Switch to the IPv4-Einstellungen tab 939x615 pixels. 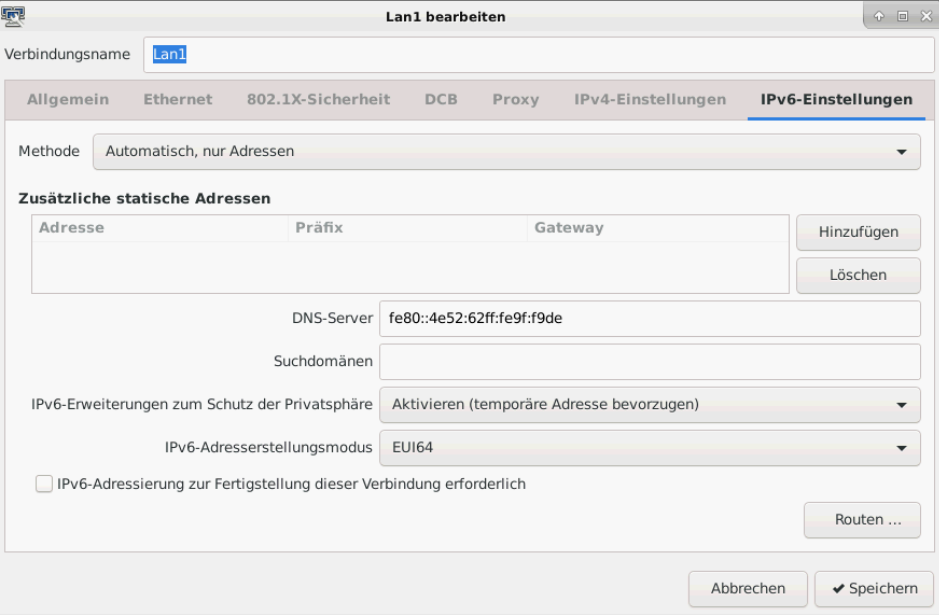pos(650,99)
